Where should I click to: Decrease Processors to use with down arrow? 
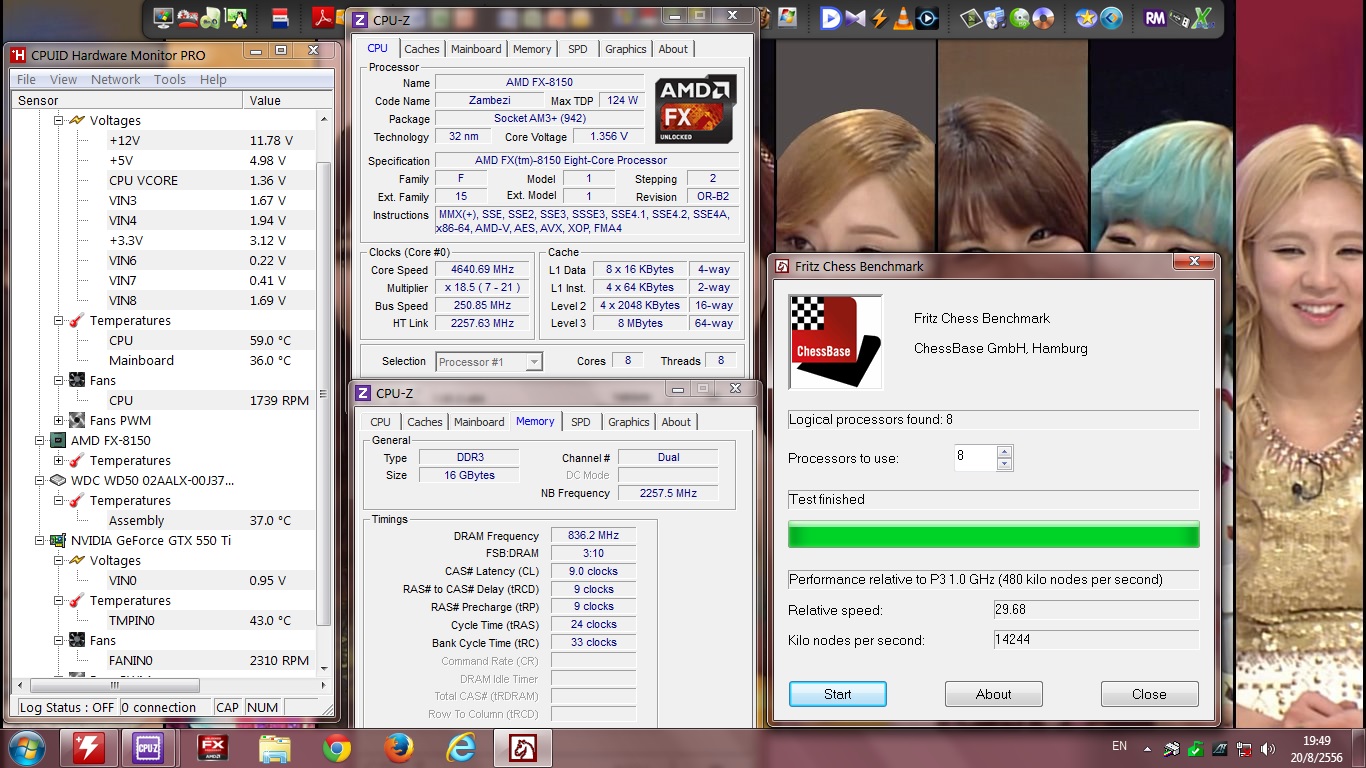point(1005,465)
